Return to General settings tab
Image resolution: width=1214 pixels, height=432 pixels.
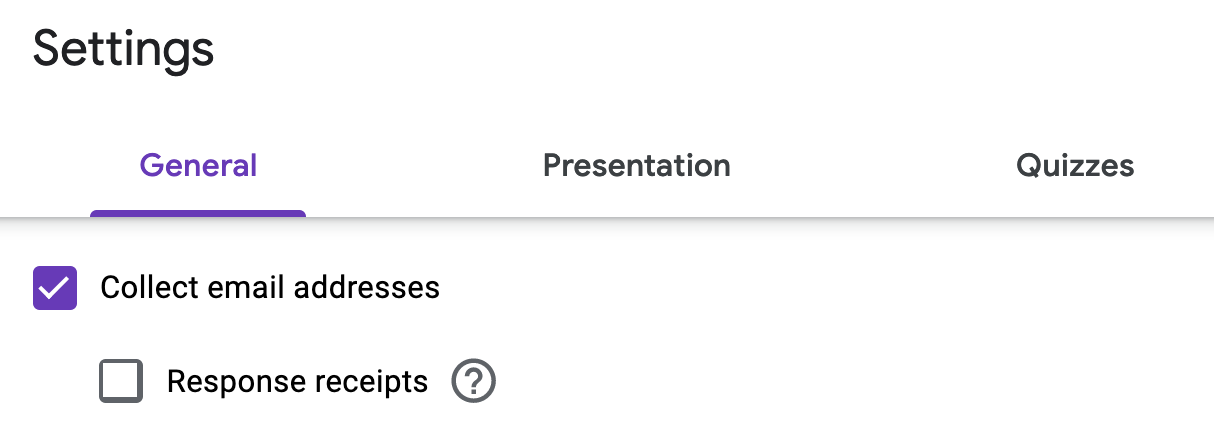[198, 165]
